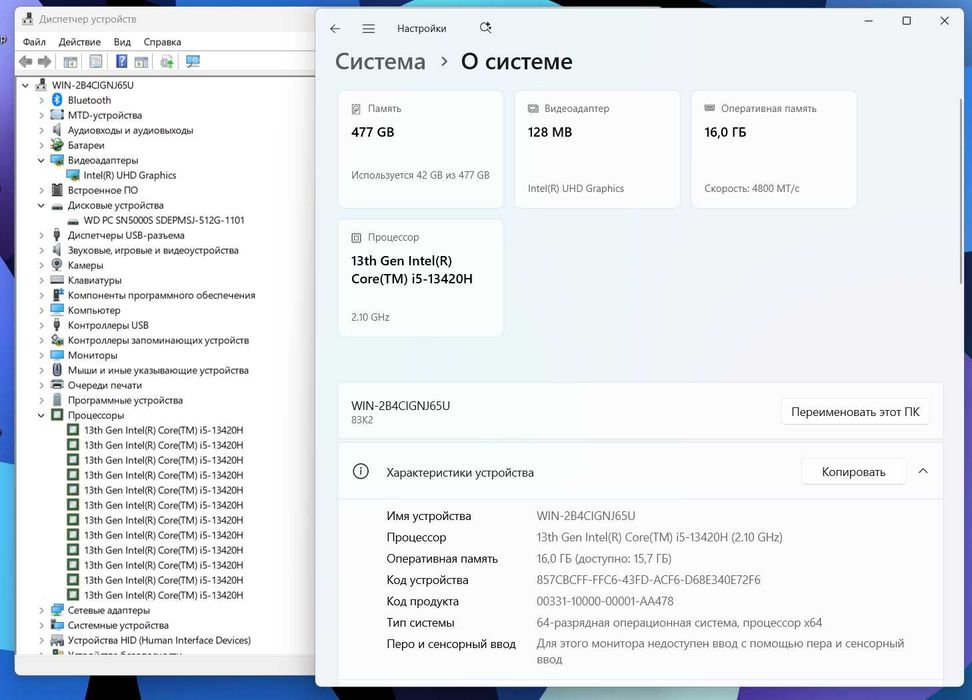Open the Вид menu
This screenshot has height=700, width=972.
tap(122, 42)
